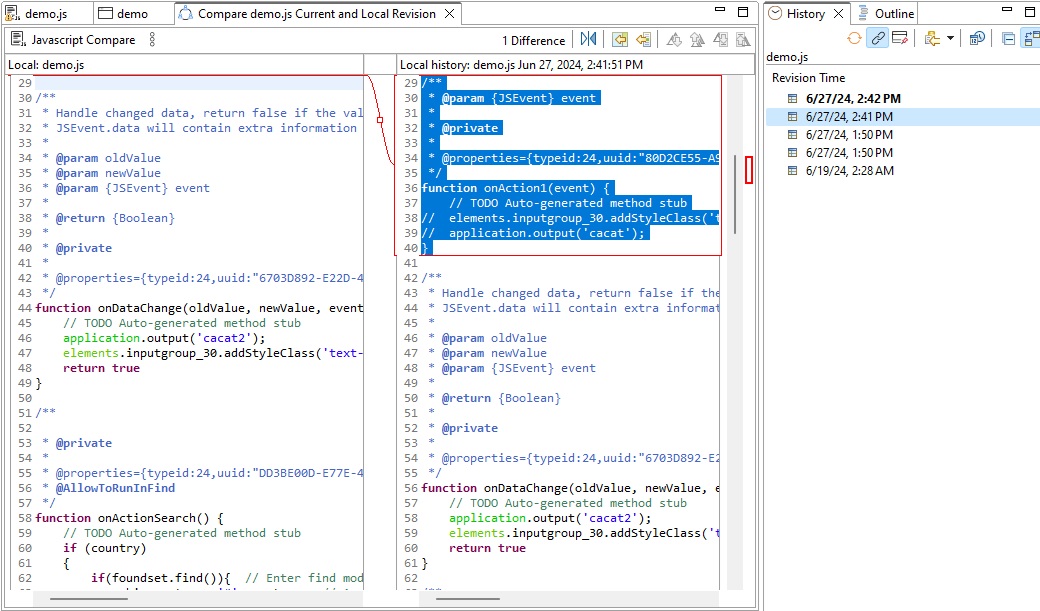Switch to the demo form editor tab
The image size is (1040, 611).
pos(124,14)
